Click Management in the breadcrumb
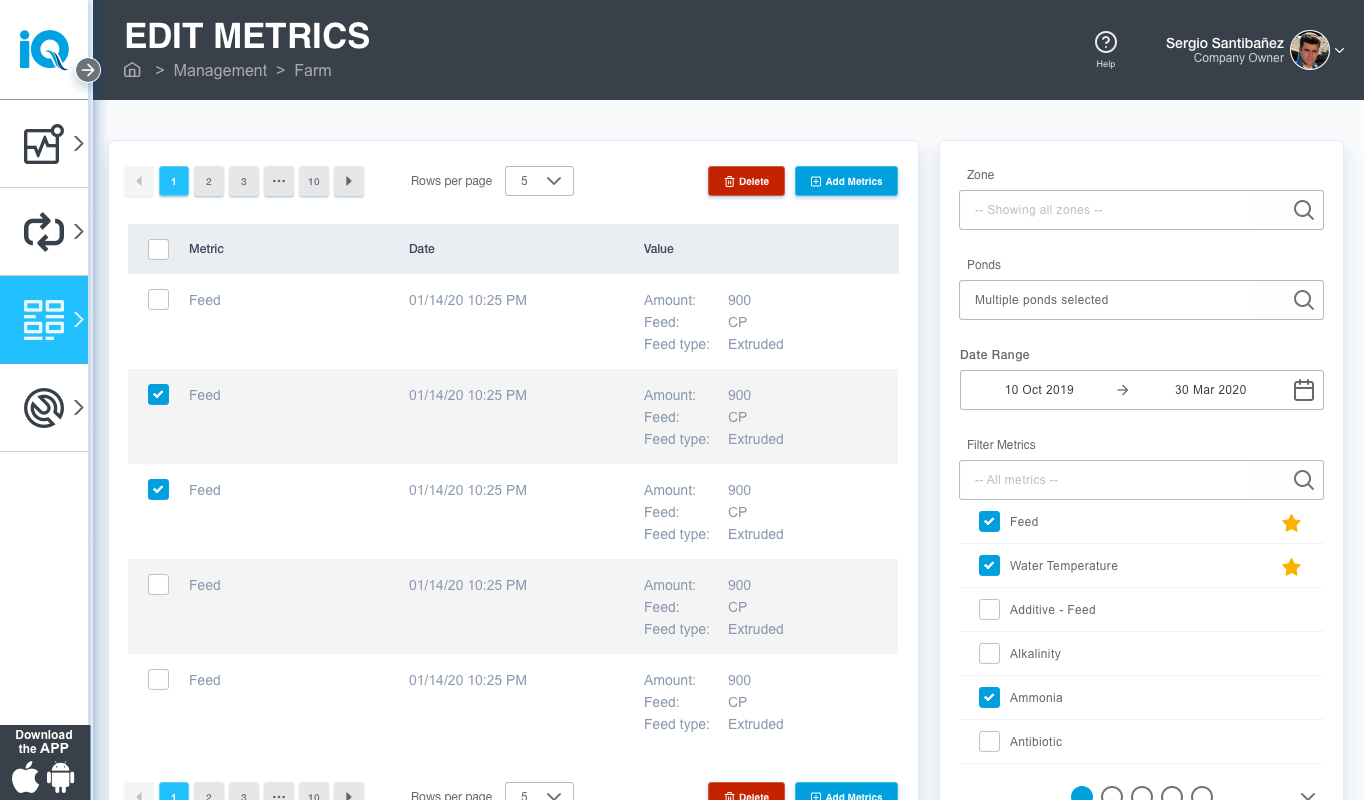Screen dimensions: 1364x800 [x=220, y=70]
